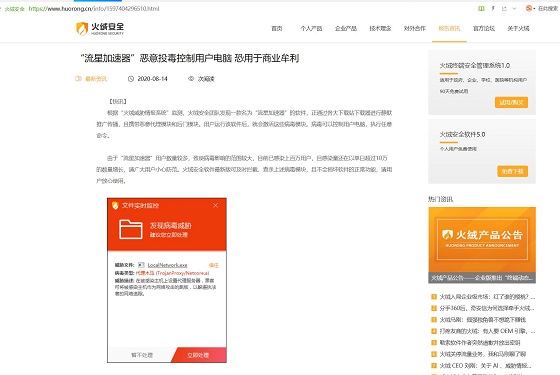Open the 首页 home menu item

tap(277, 28)
